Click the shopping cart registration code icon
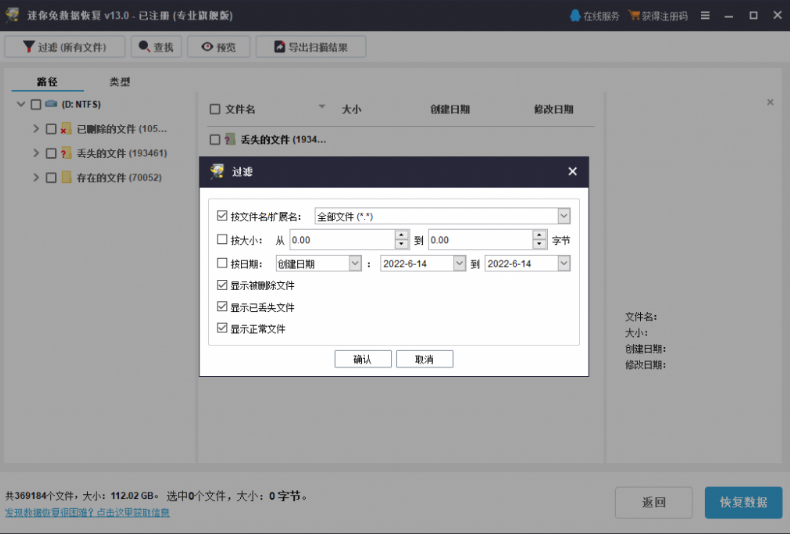 click(634, 16)
